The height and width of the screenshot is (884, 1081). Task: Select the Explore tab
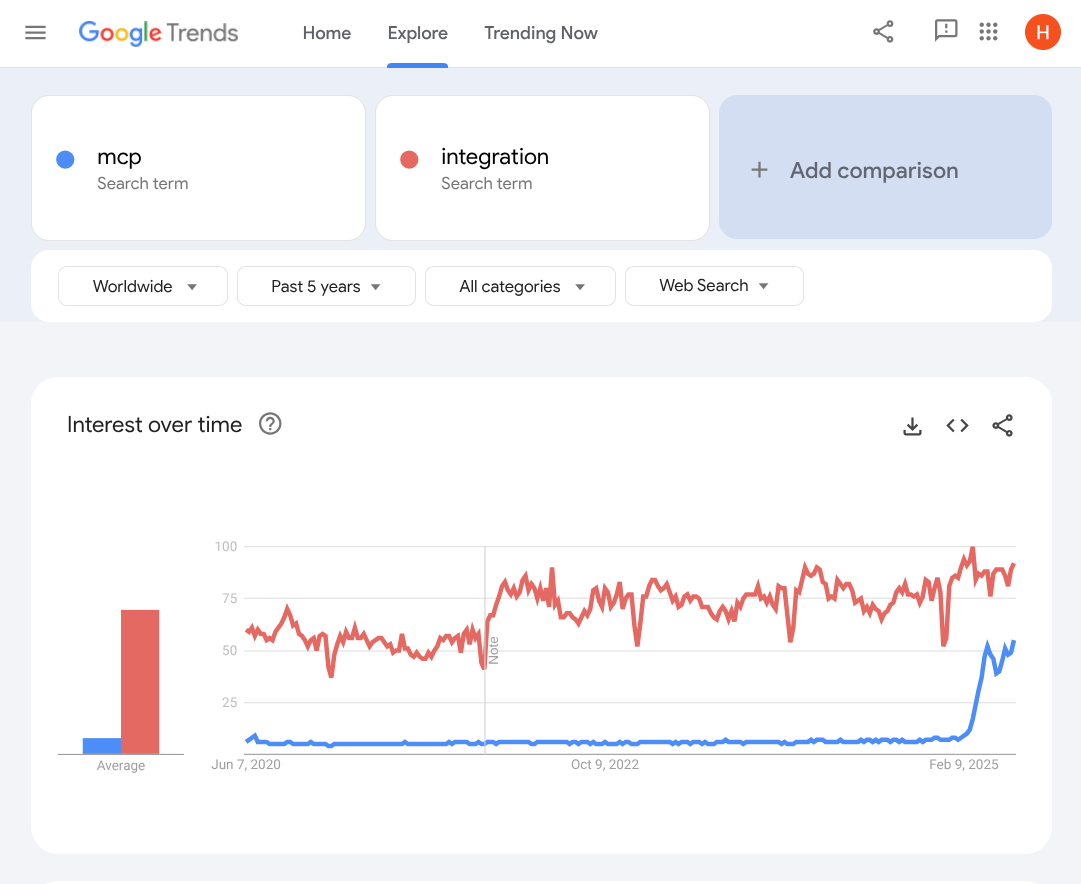417,33
